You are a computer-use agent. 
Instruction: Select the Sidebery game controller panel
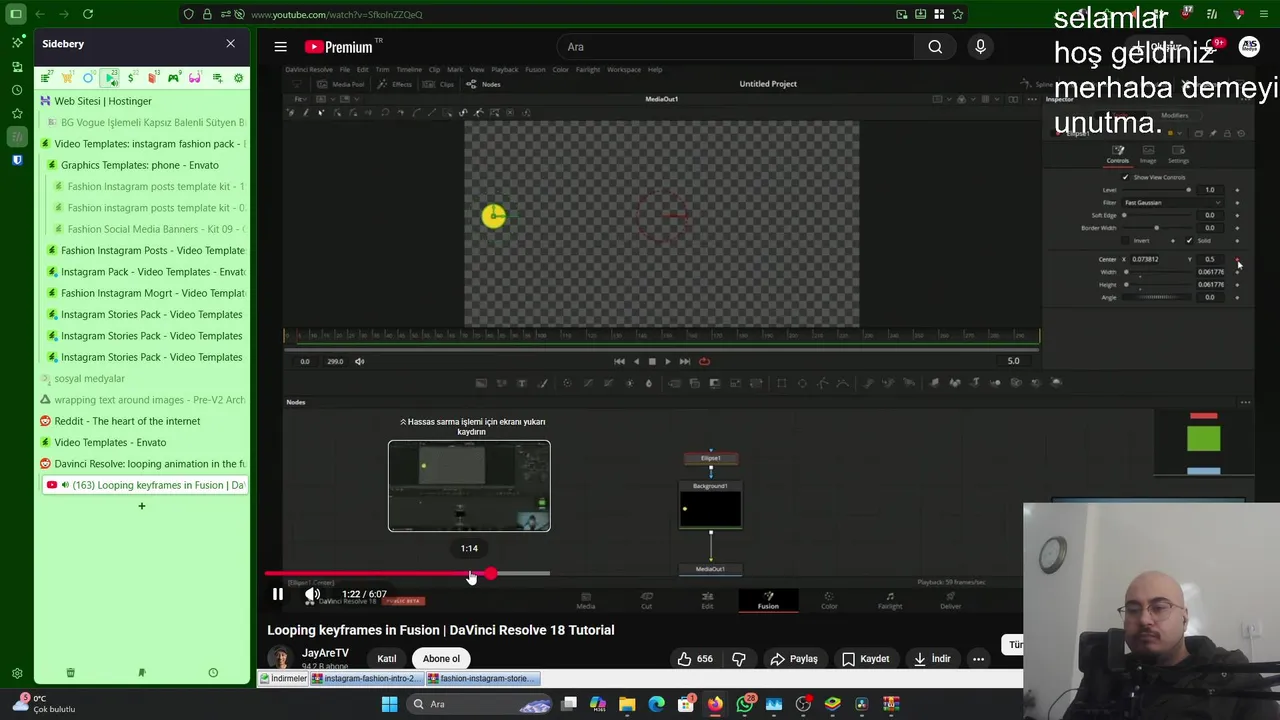point(174,78)
